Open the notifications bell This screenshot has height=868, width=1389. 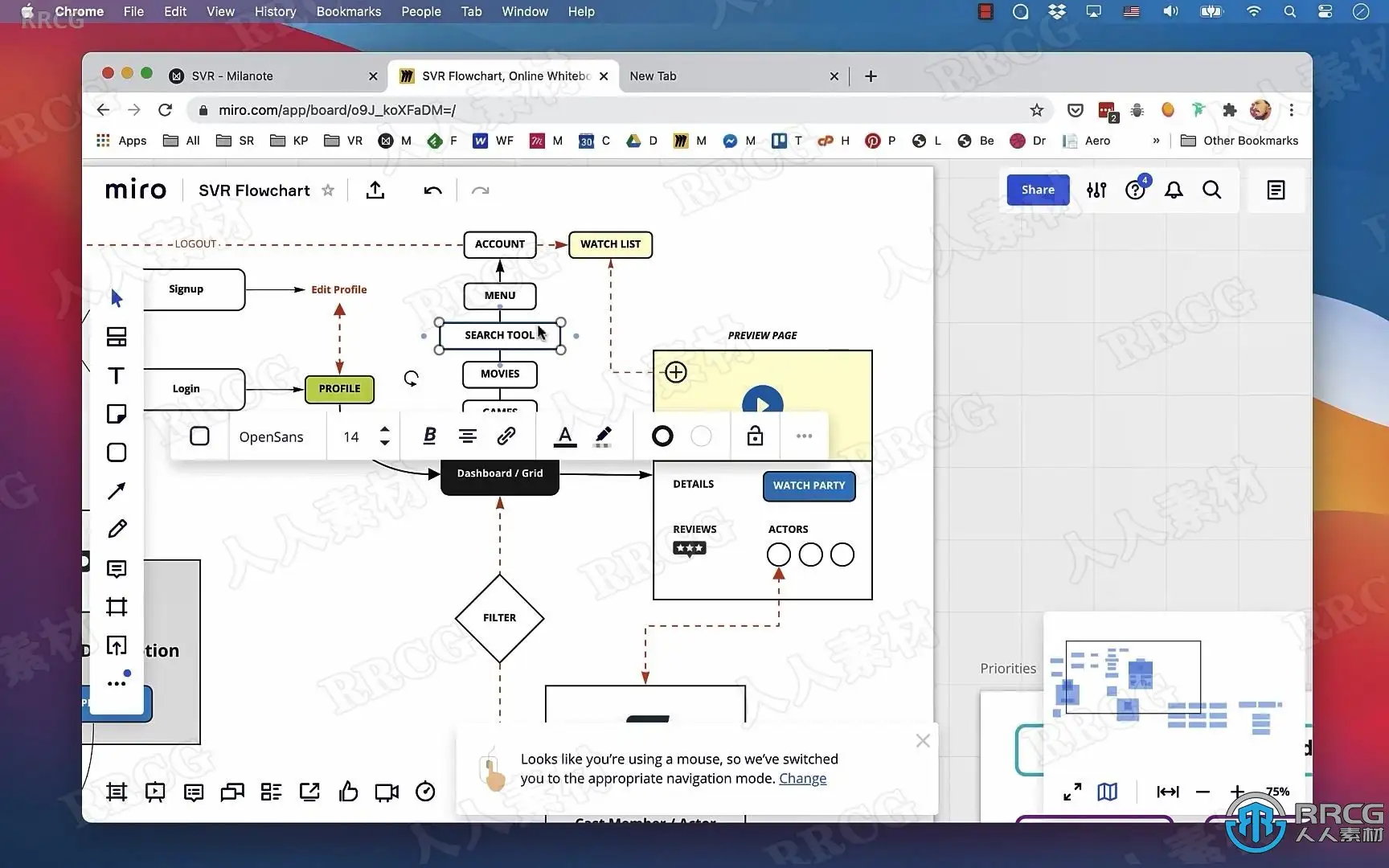click(x=1174, y=190)
